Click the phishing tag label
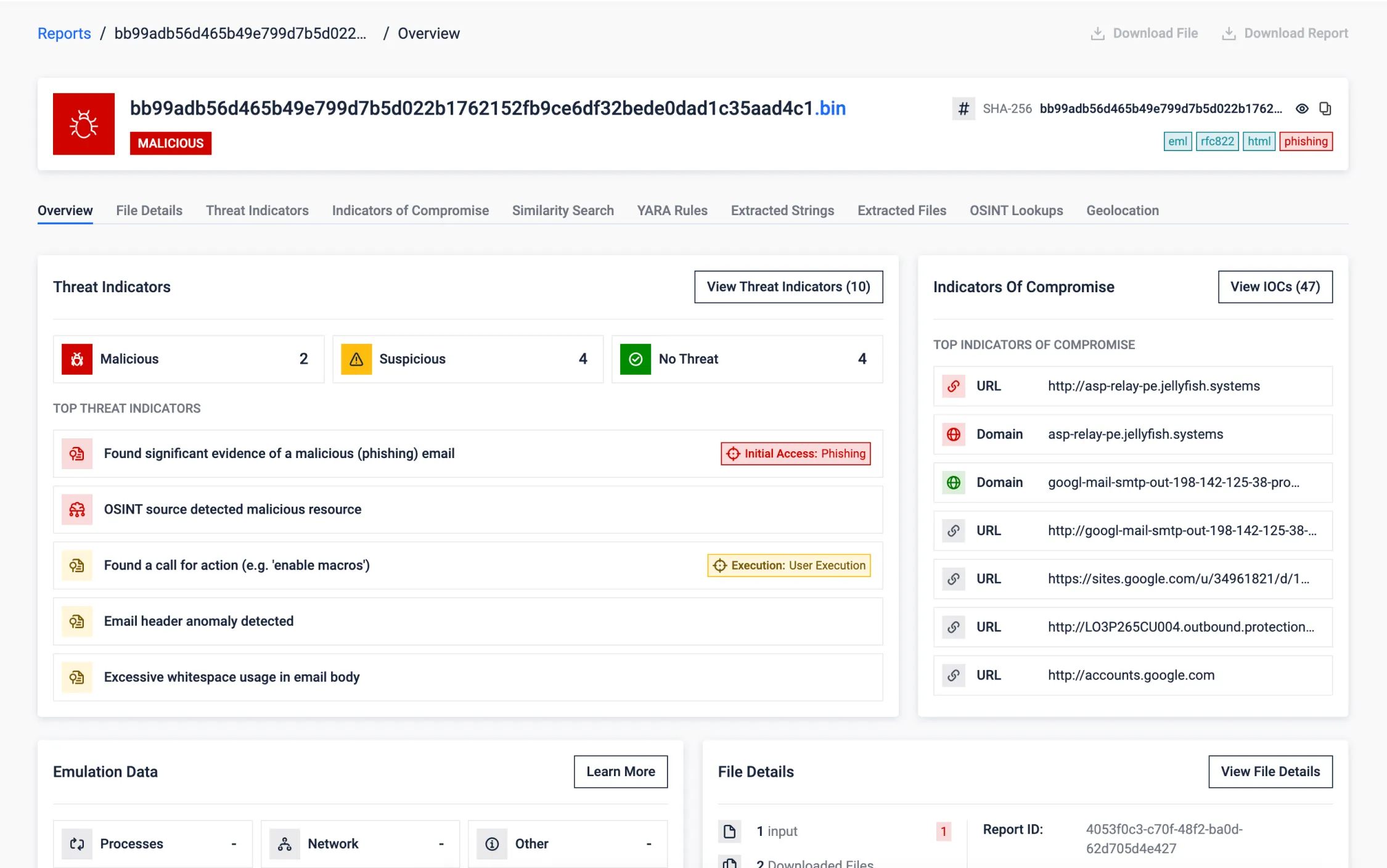1387x868 pixels. click(1306, 141)
